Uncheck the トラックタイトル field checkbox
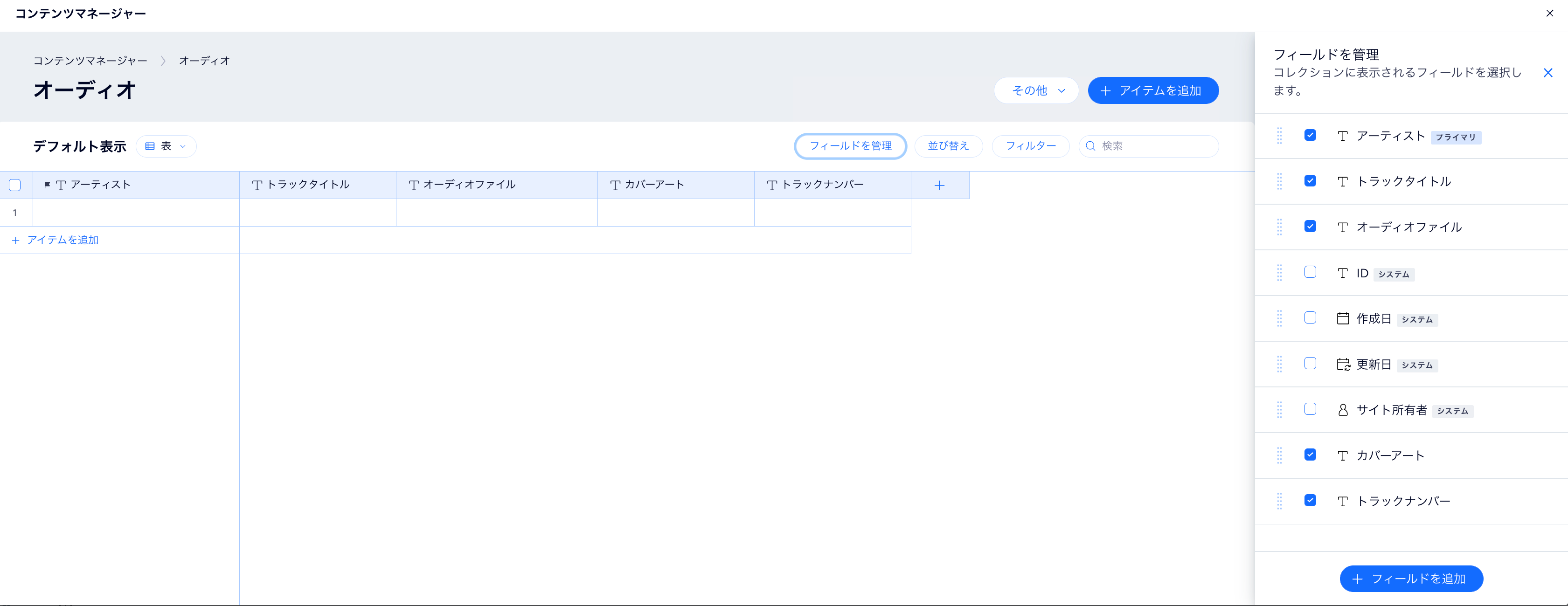 [1310, 181]
